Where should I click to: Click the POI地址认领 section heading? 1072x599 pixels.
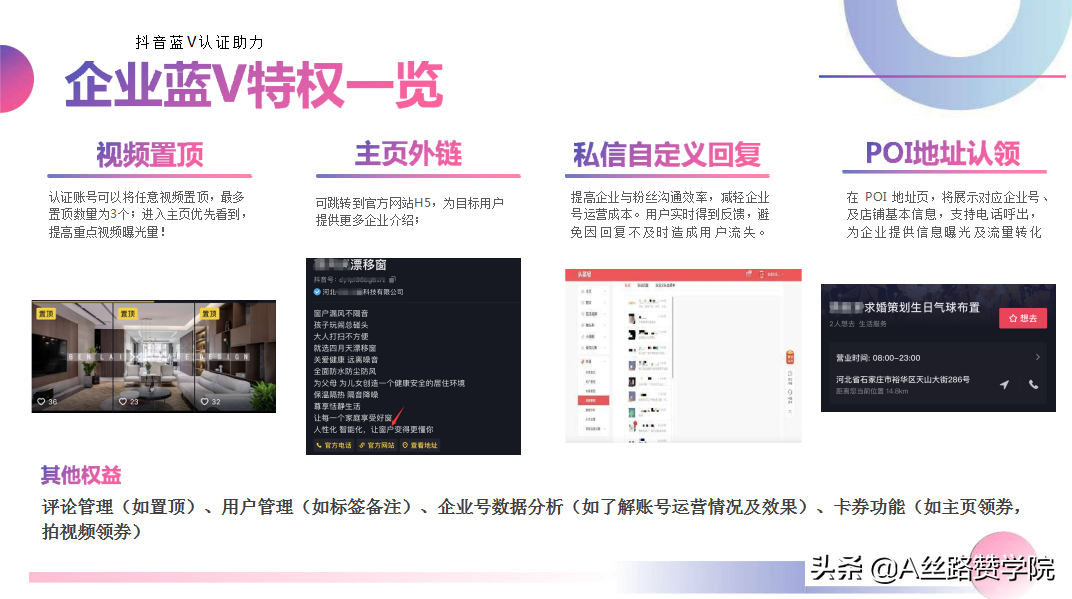(943, 153)
